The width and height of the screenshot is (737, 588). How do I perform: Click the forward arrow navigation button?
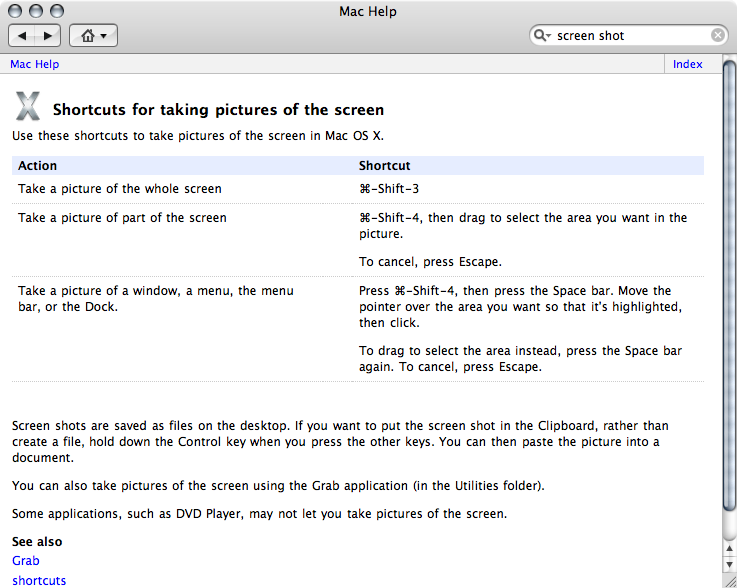(x=48, y=36)
